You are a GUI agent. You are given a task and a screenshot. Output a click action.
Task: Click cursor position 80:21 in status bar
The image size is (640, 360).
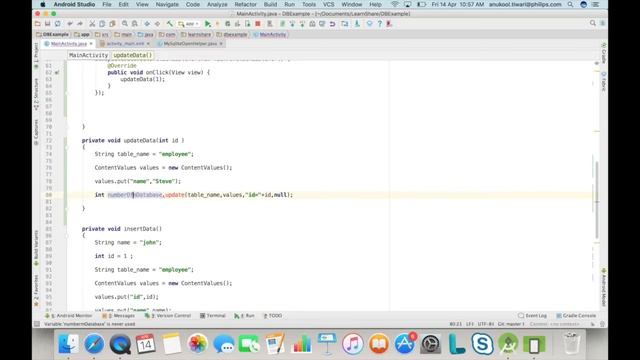click(456, 324)
